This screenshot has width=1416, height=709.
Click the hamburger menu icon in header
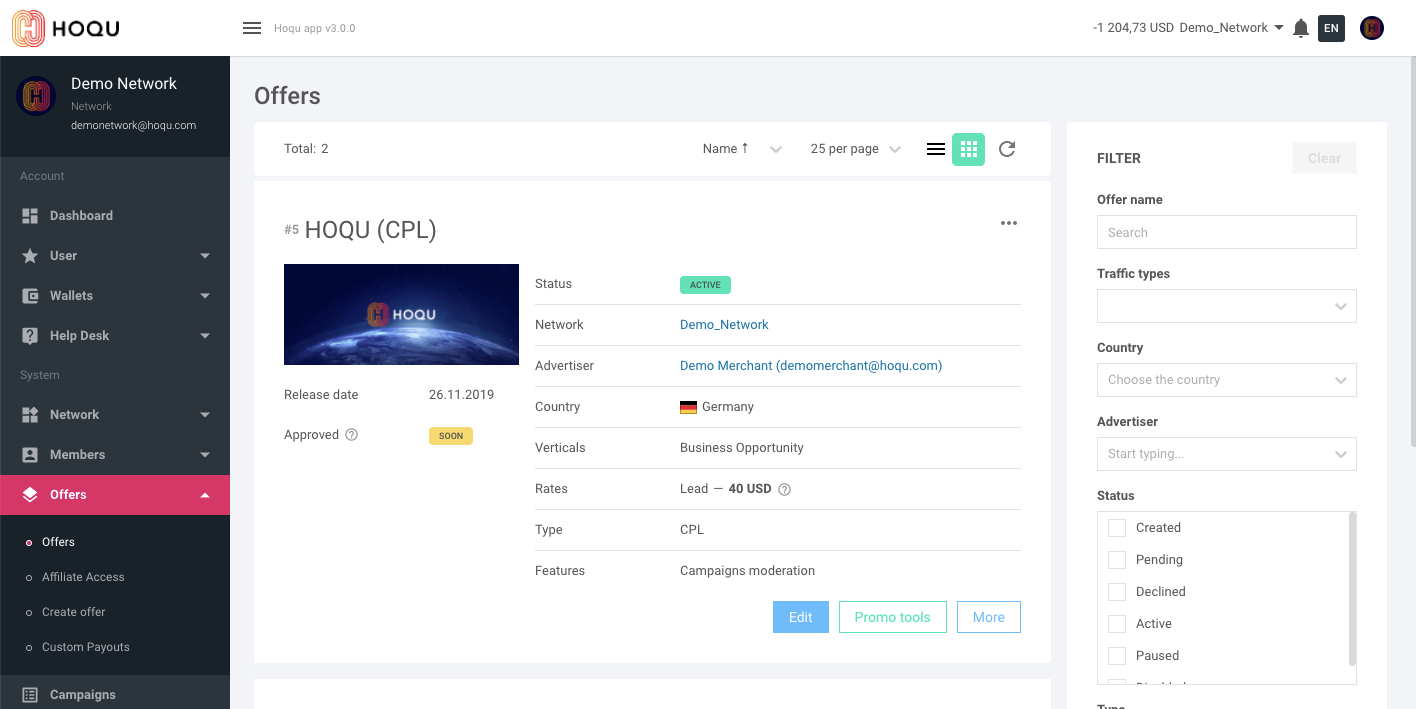pyautogui.click(x=252, y=28)
